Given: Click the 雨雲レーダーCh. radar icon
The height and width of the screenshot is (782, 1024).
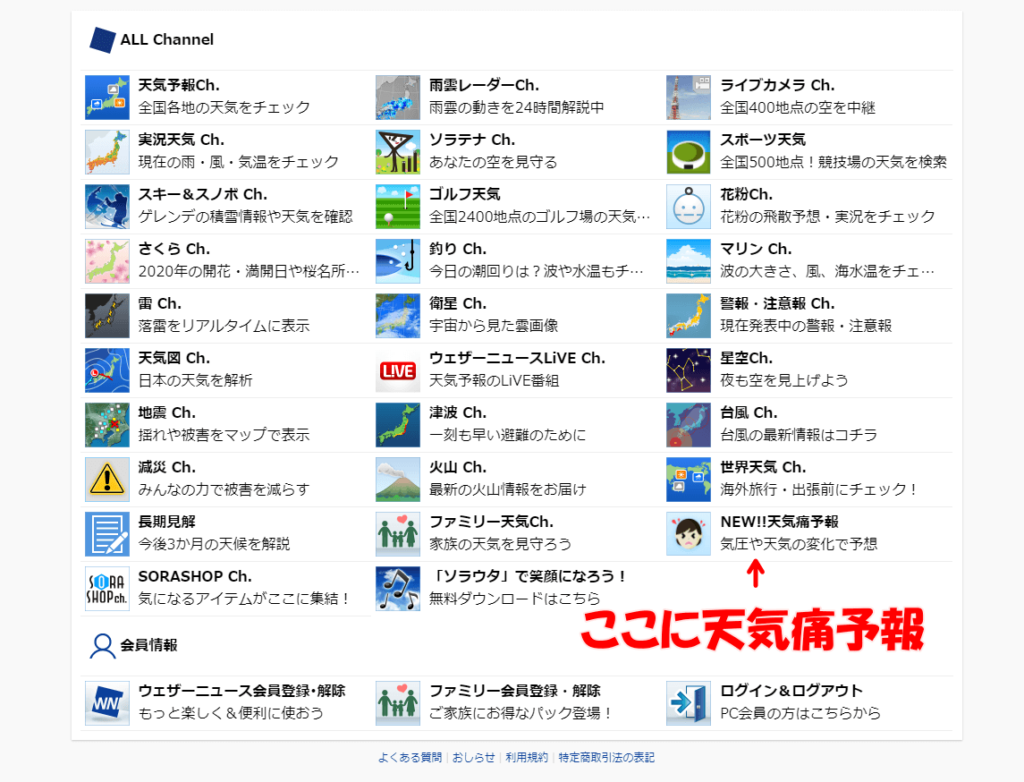Looking at the screenshot, I should 398,97.
